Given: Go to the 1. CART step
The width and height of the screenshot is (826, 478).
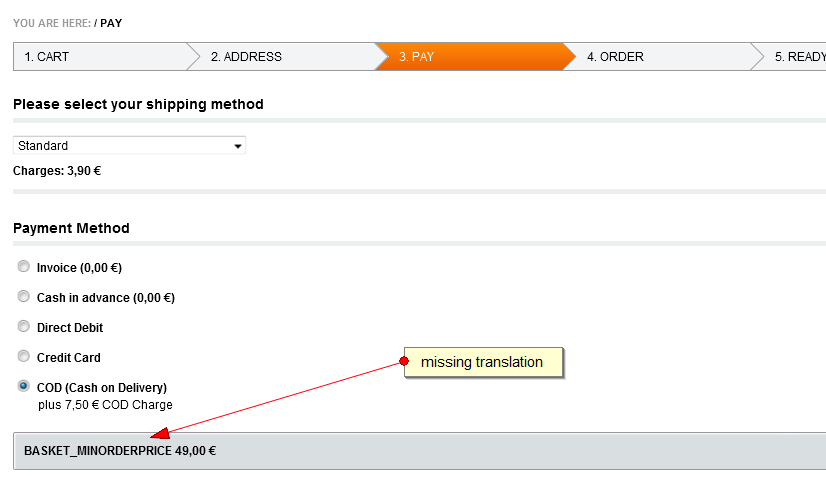Looking at the screenshot, I should tap(98, 57).
